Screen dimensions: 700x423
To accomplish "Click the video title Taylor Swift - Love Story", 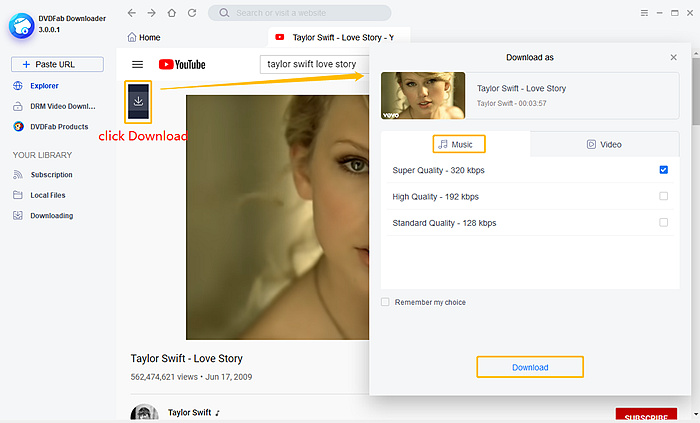I will [187, 358].
